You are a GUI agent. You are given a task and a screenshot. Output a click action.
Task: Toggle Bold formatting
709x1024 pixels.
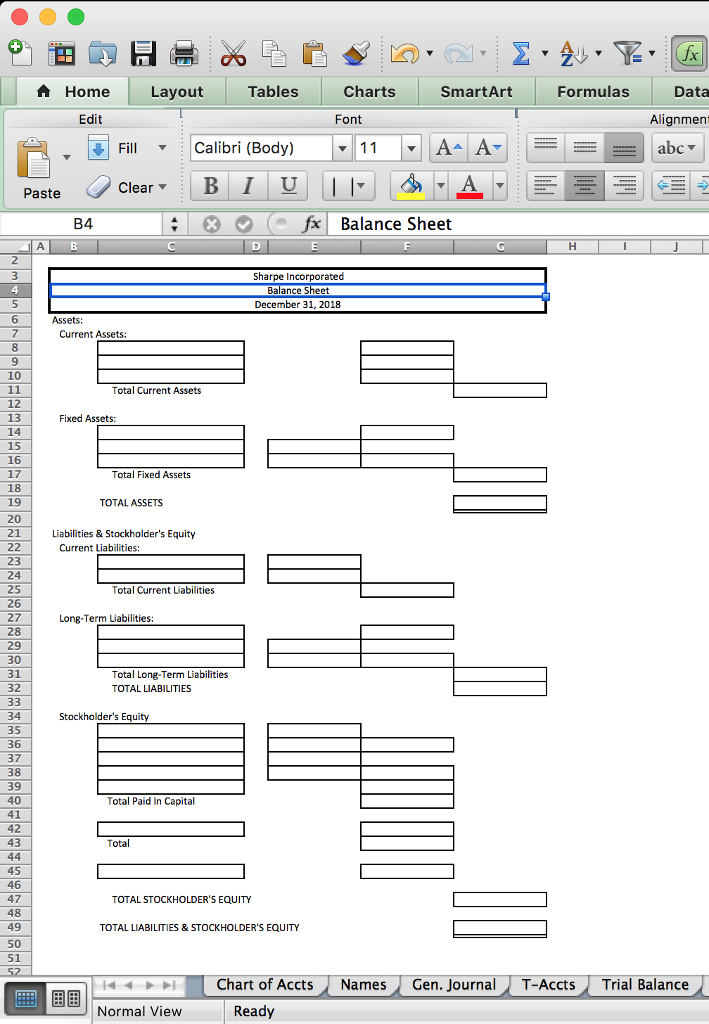coord(210,186)
